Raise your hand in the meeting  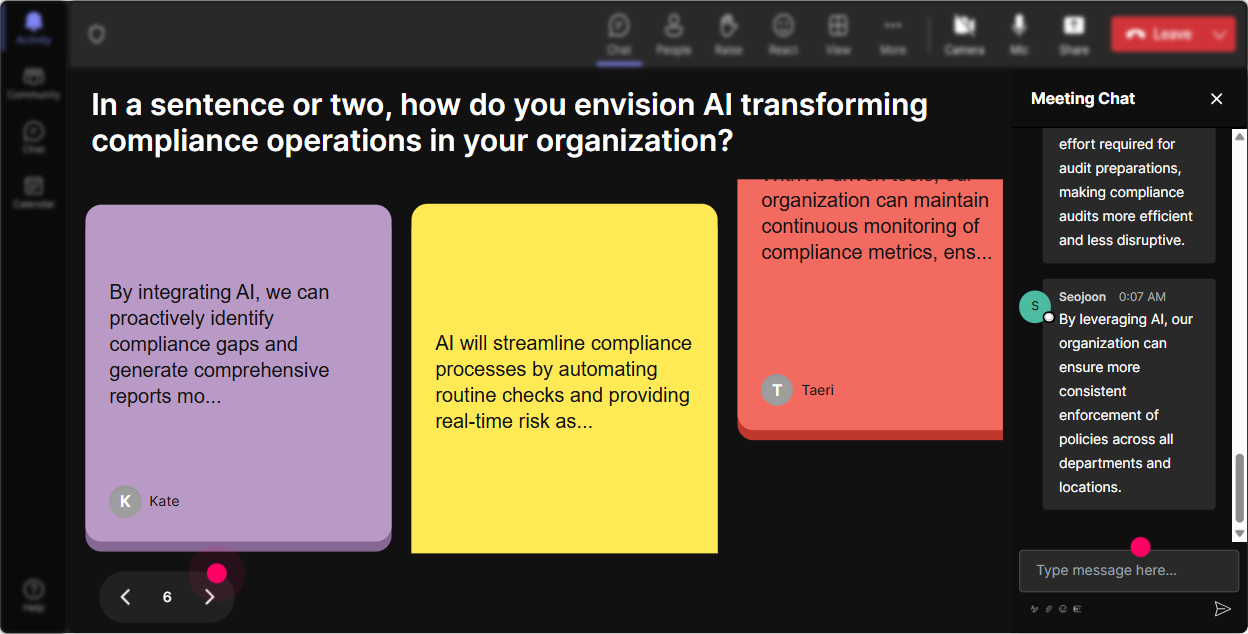(x=728, y=34)
